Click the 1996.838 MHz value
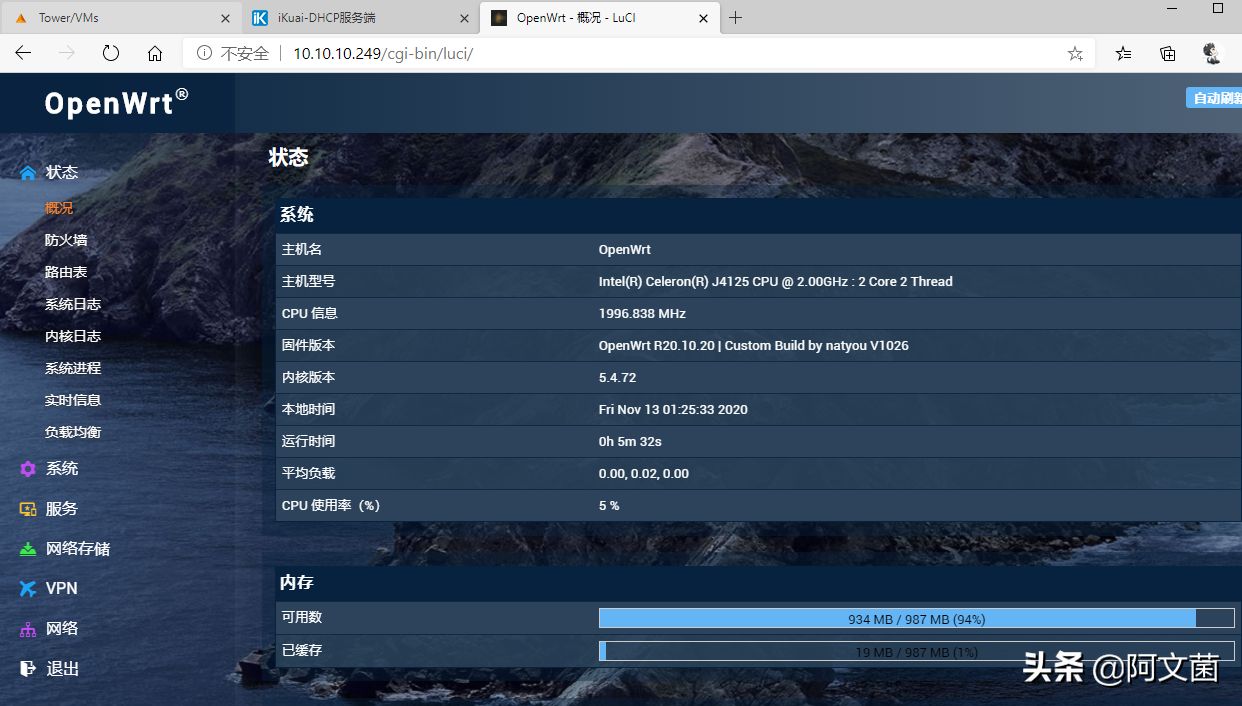 tap(642, 314)
